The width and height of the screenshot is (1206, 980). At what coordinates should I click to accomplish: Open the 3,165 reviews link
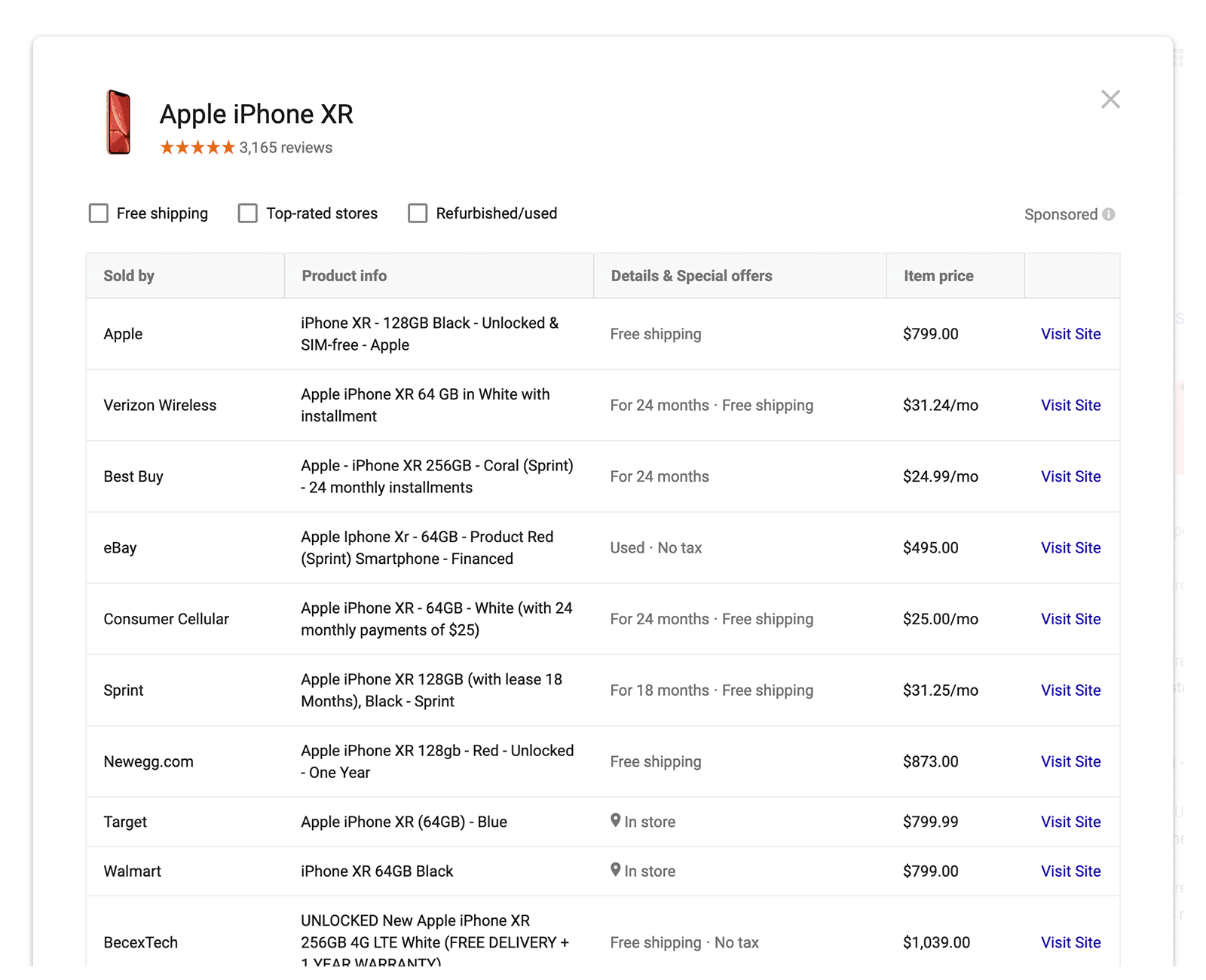point(286,148)
